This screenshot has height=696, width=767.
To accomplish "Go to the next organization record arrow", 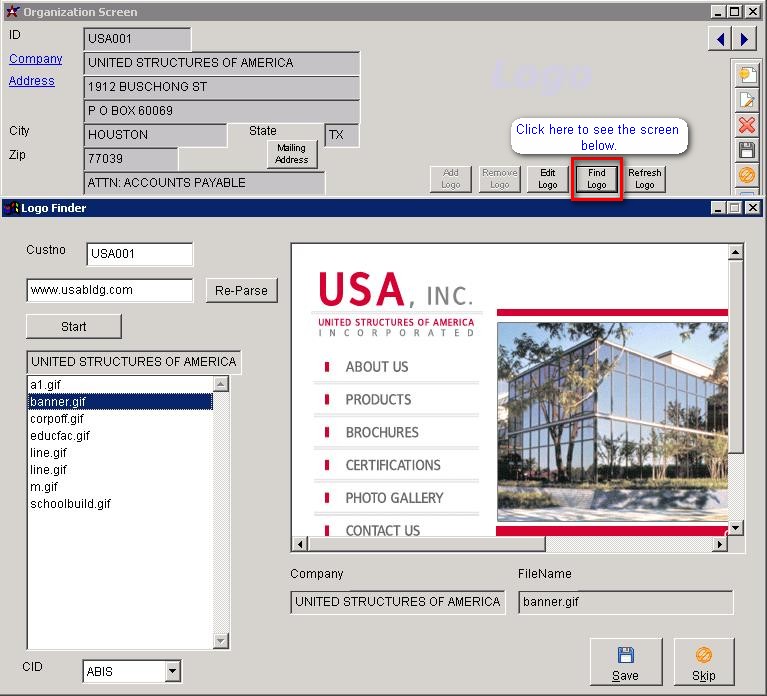I will tap(744, 39).
